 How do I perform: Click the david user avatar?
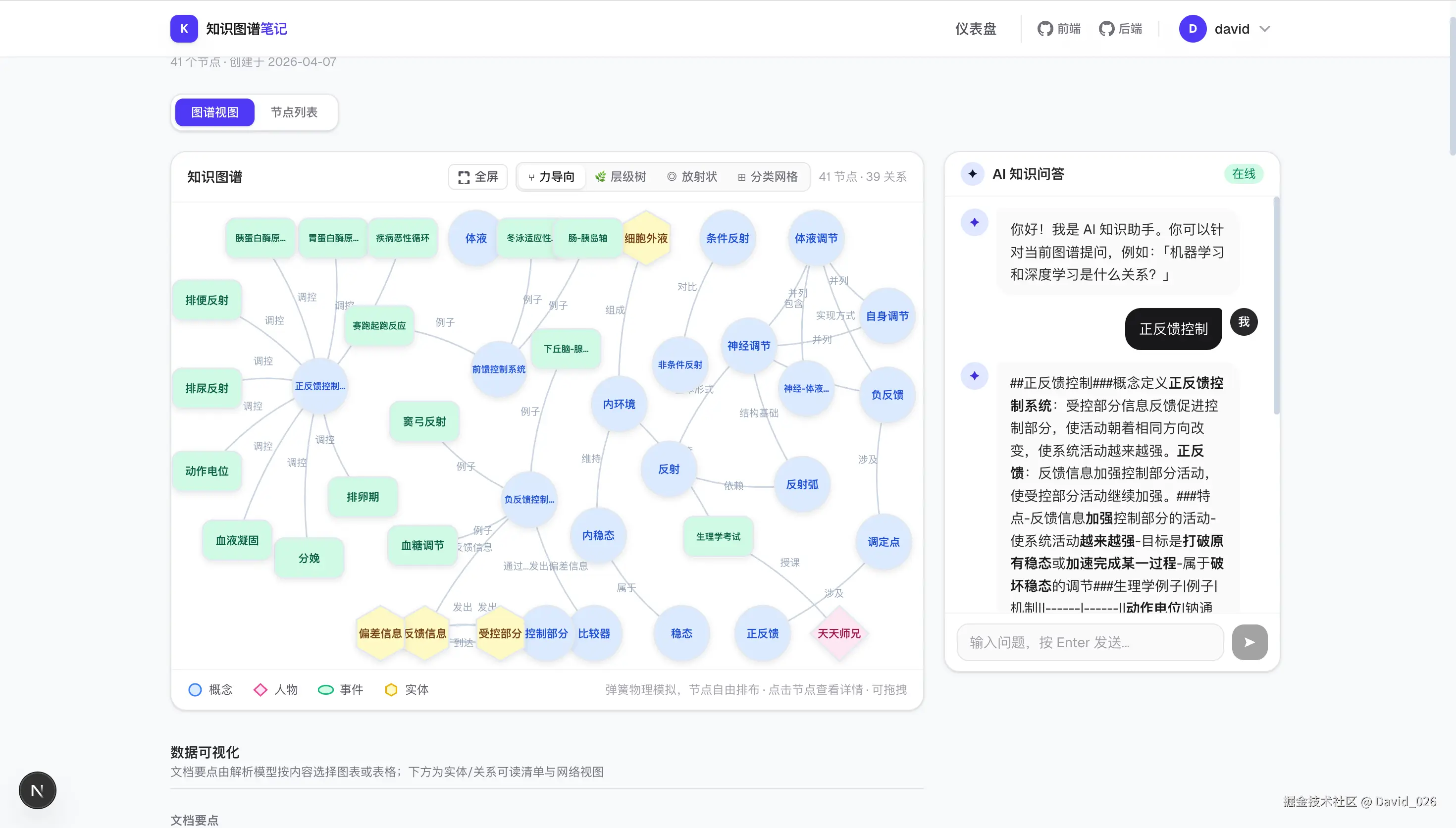1192,29
